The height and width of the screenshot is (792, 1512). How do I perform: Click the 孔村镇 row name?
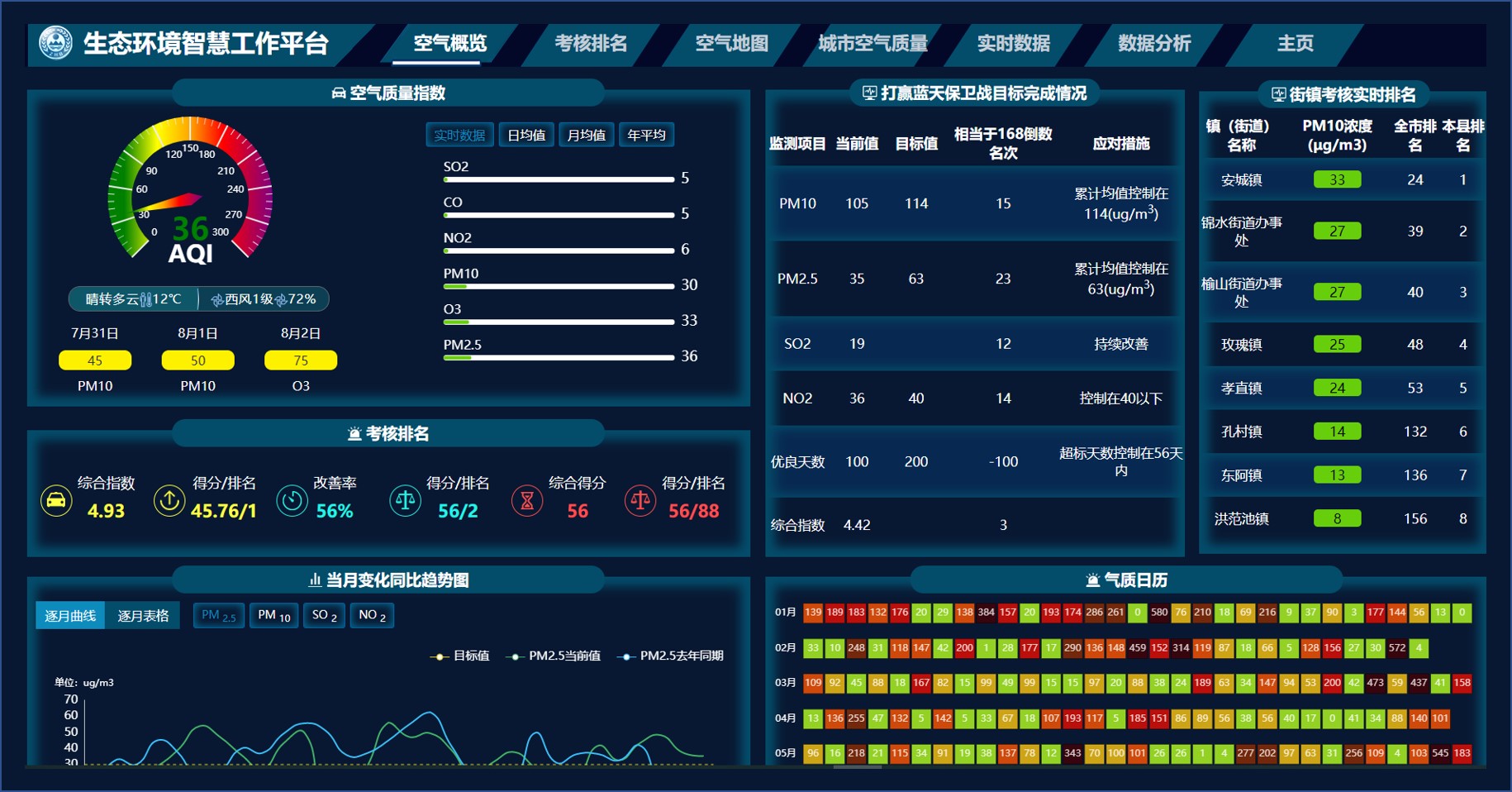click(x=1241, y=432)
